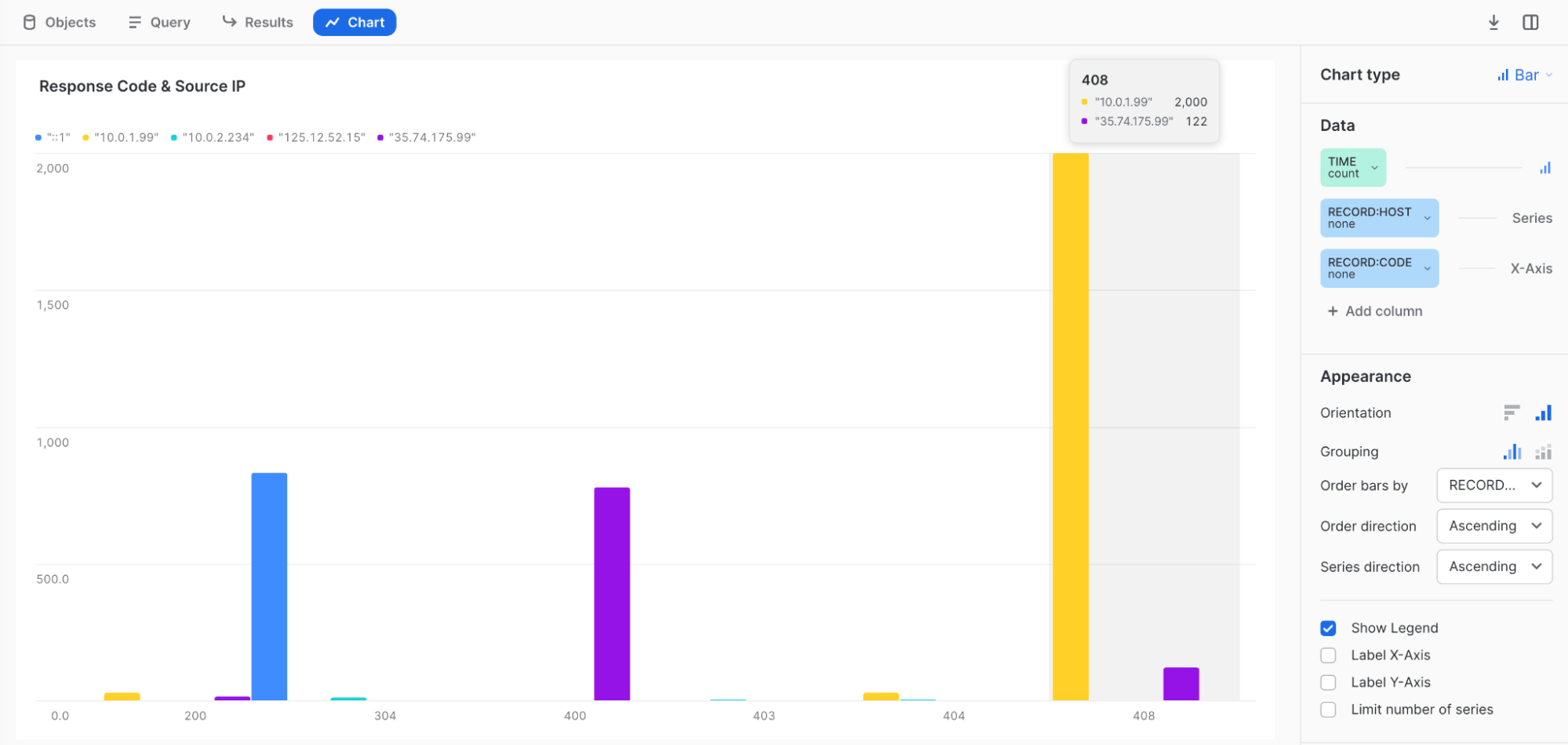
Task: Expand the Bar chart type selector
Action: click(x=1525, y=75)
